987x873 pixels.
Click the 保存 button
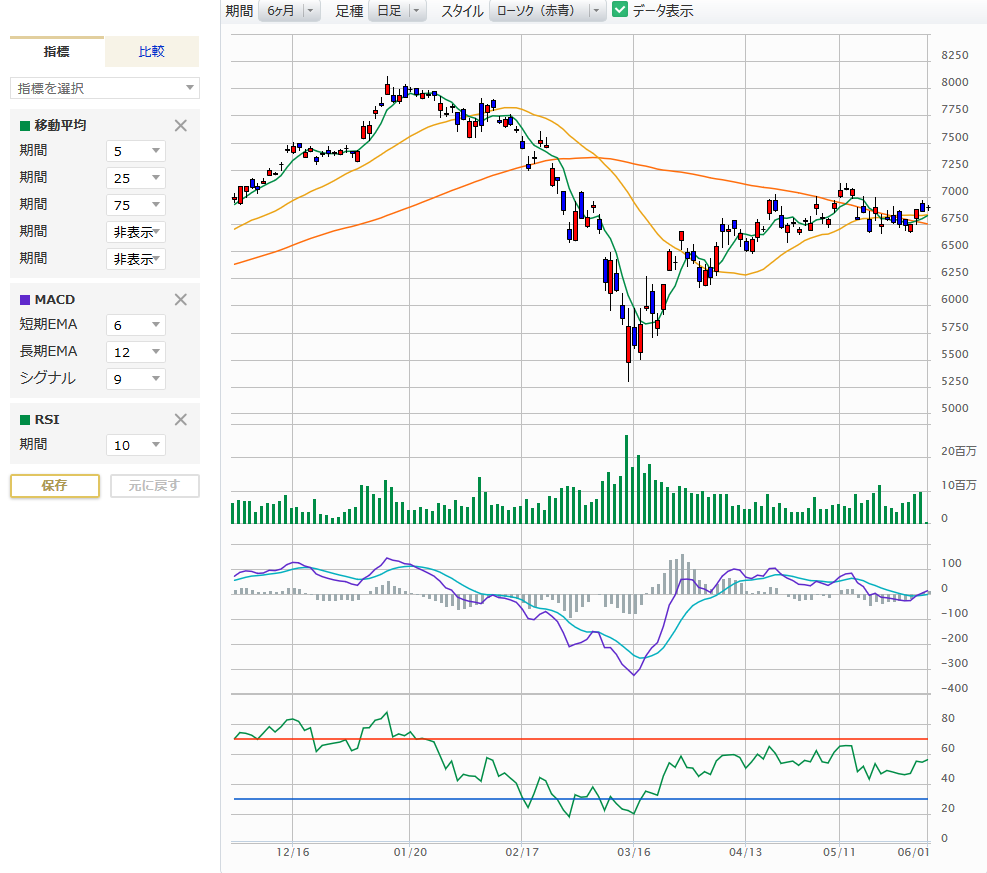55,486
